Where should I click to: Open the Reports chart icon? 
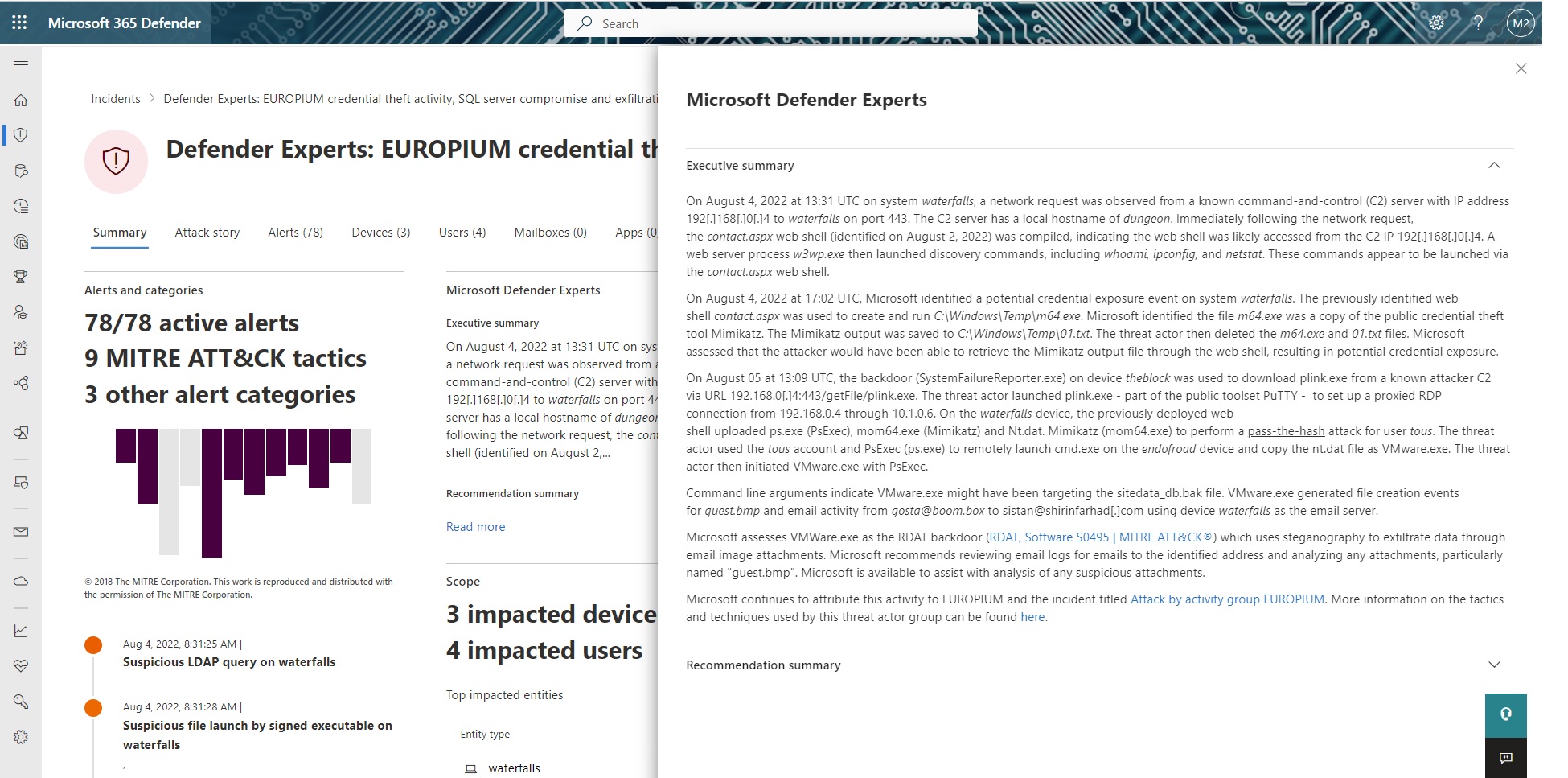click(22, 631)
